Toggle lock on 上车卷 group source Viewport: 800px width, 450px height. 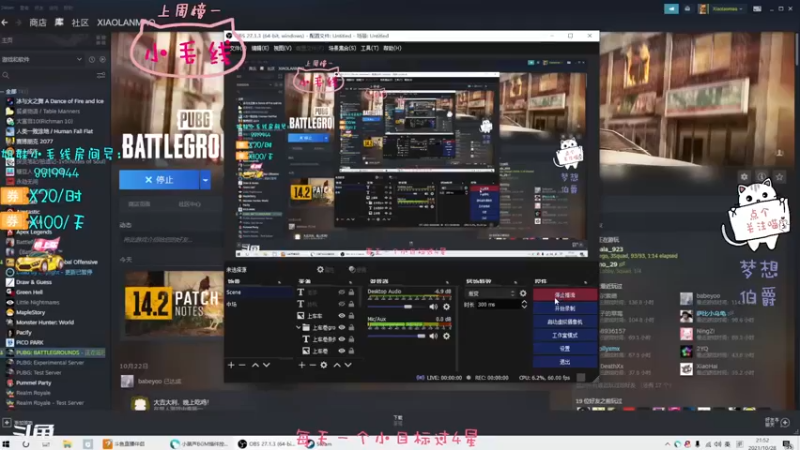pos(351,328)
